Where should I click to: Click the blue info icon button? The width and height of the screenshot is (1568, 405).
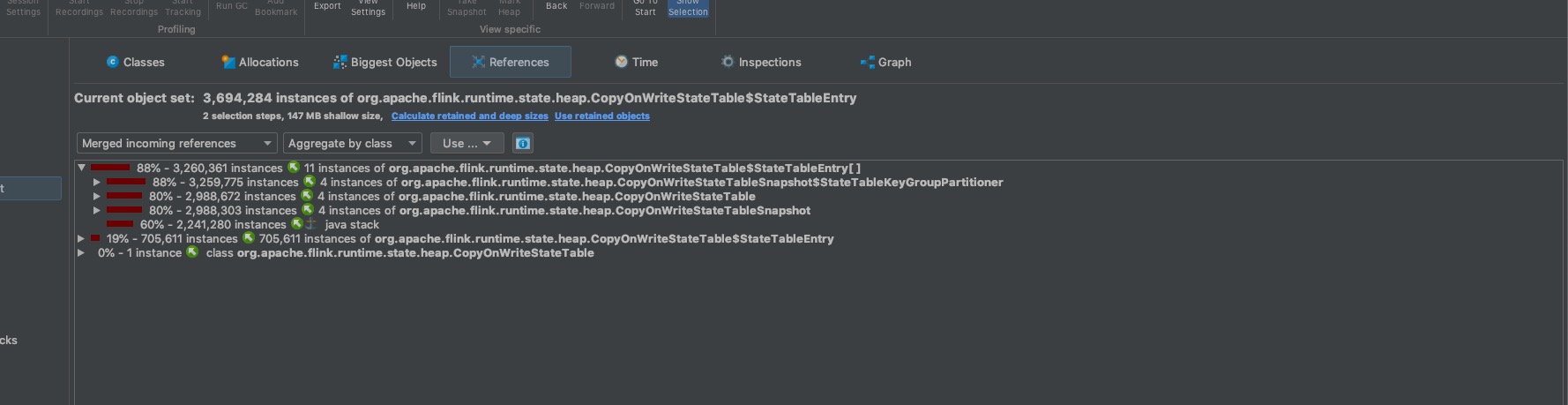(522, 143)
